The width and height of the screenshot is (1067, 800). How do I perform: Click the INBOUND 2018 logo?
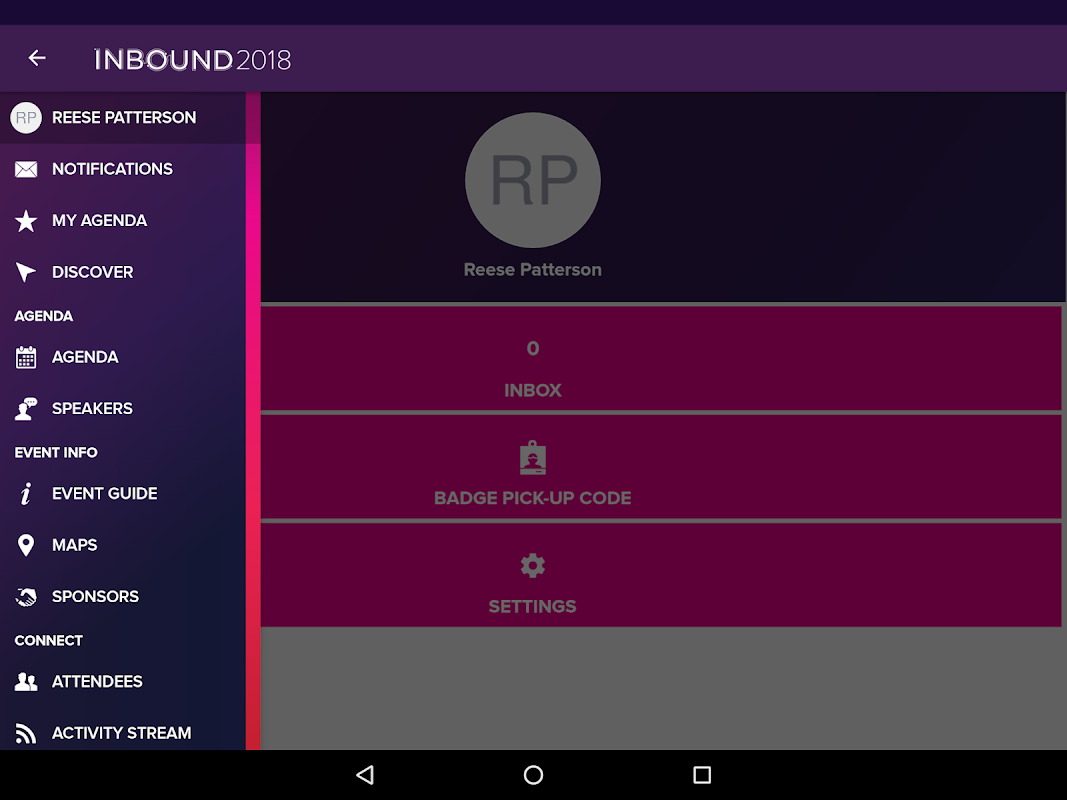(x=193, y=60)
